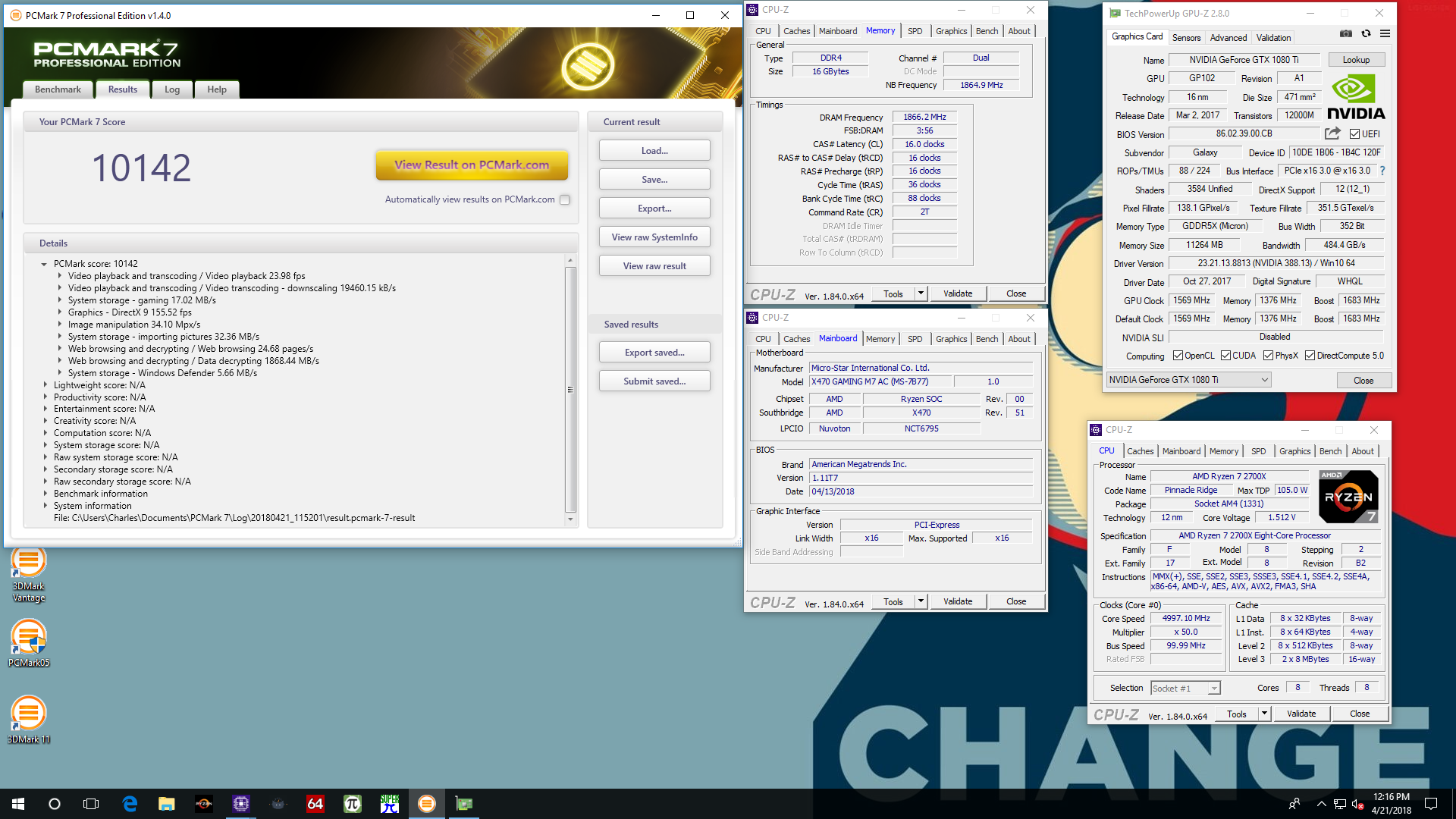Click the muted volume tray icon
Image resolution: width=1456 pixels, height=819 pixels.
[x=1358, y=804]
